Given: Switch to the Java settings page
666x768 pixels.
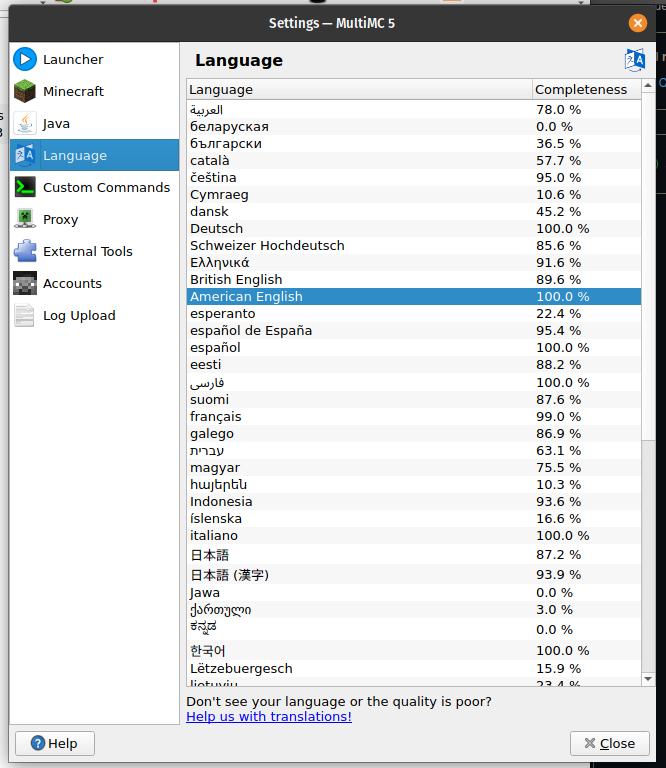Looking at the screenshot, I should coord(95,123).
